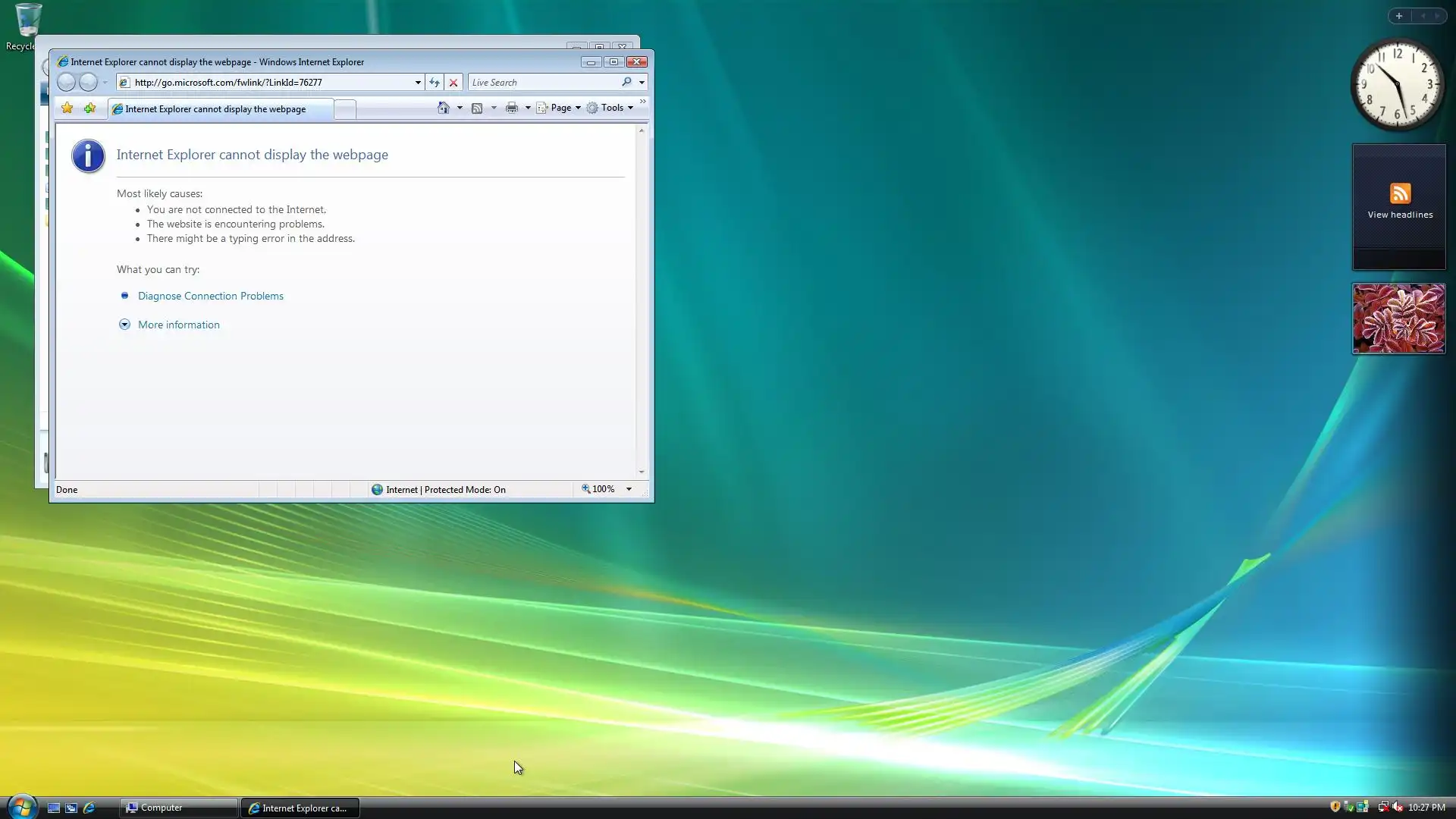This screenshot has width=1456, height=819.
Task: Click the empty new tab button
Action: coord(344,109)
